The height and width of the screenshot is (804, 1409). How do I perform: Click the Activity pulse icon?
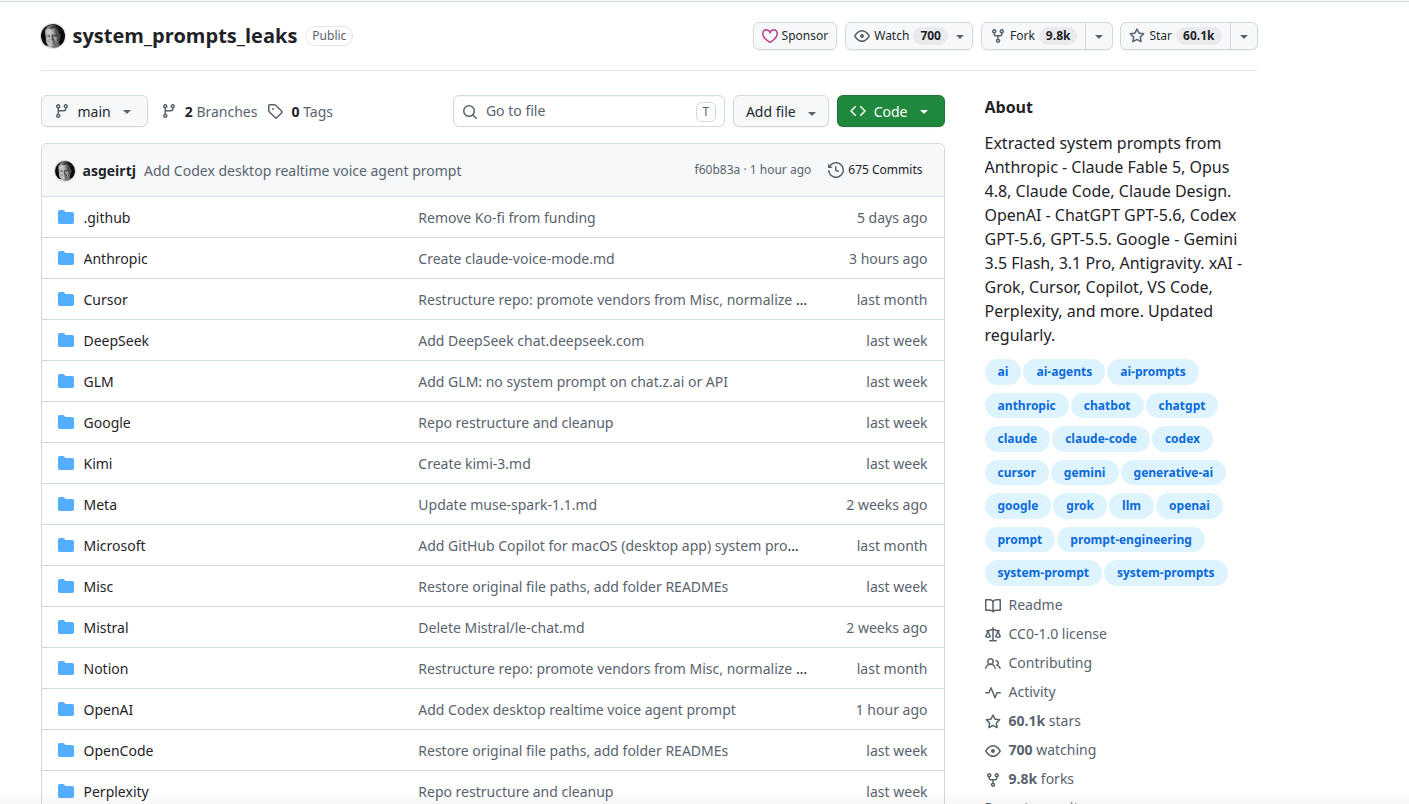coord(993,692)
